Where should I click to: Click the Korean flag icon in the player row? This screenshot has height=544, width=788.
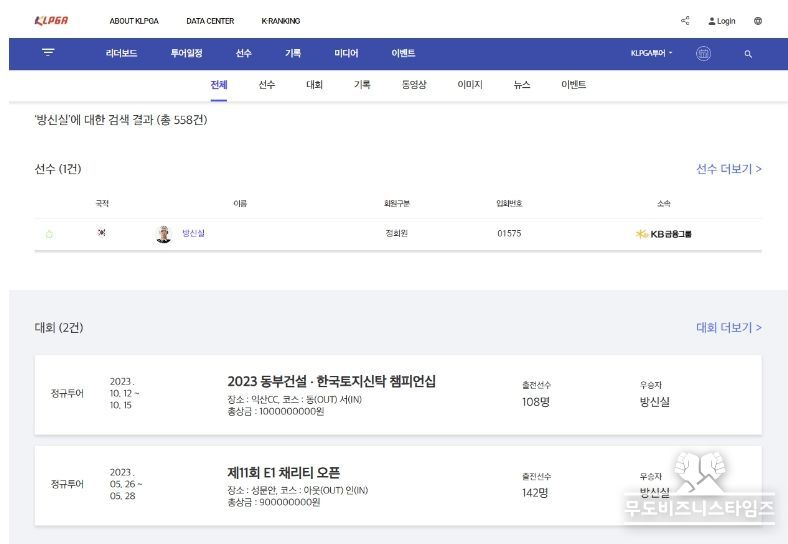tap(102, 232)
